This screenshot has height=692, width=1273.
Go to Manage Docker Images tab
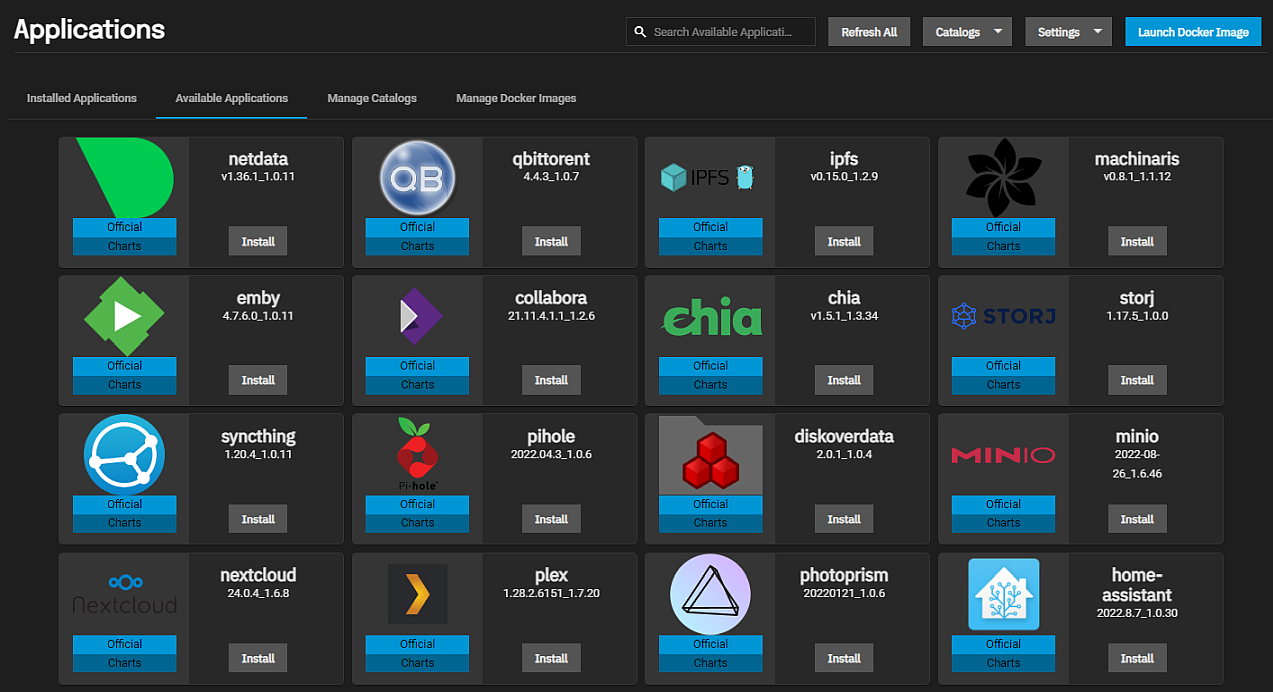(x=516, y=98)
